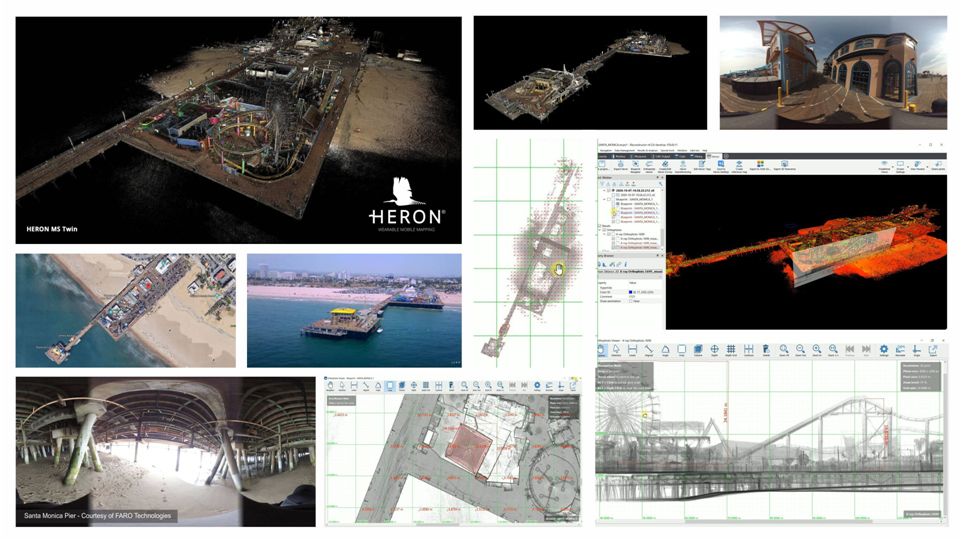
Task: Open Predefined Views dropdown arrow
Action: pyautogui.click(x=893, y=167)
